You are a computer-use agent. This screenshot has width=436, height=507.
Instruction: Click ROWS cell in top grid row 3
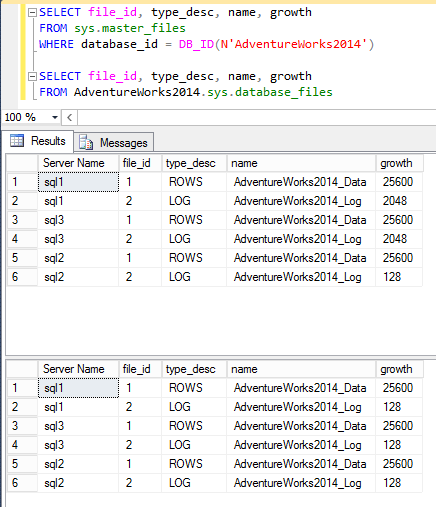click(x=194, y=220)
